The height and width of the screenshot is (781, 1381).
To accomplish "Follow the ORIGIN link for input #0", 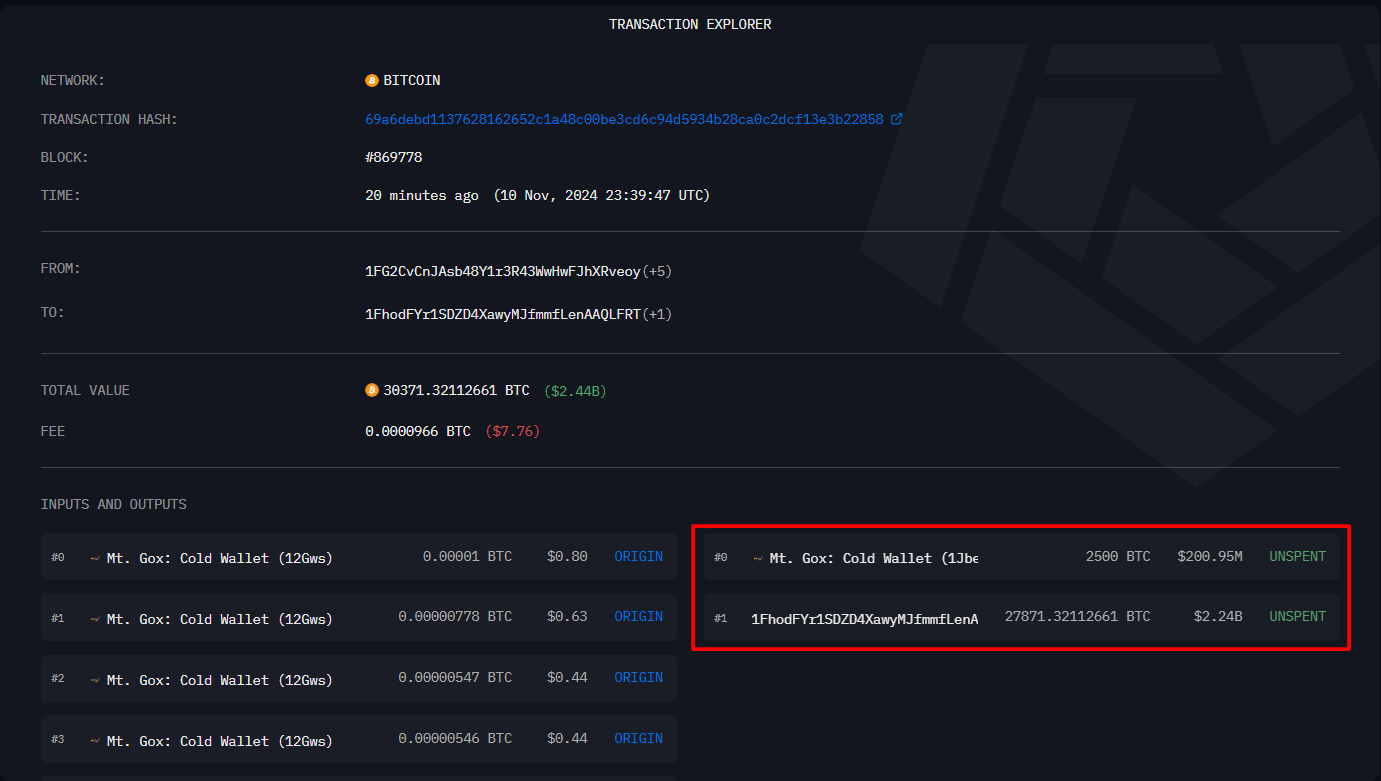I will click(x=638, y=556).
